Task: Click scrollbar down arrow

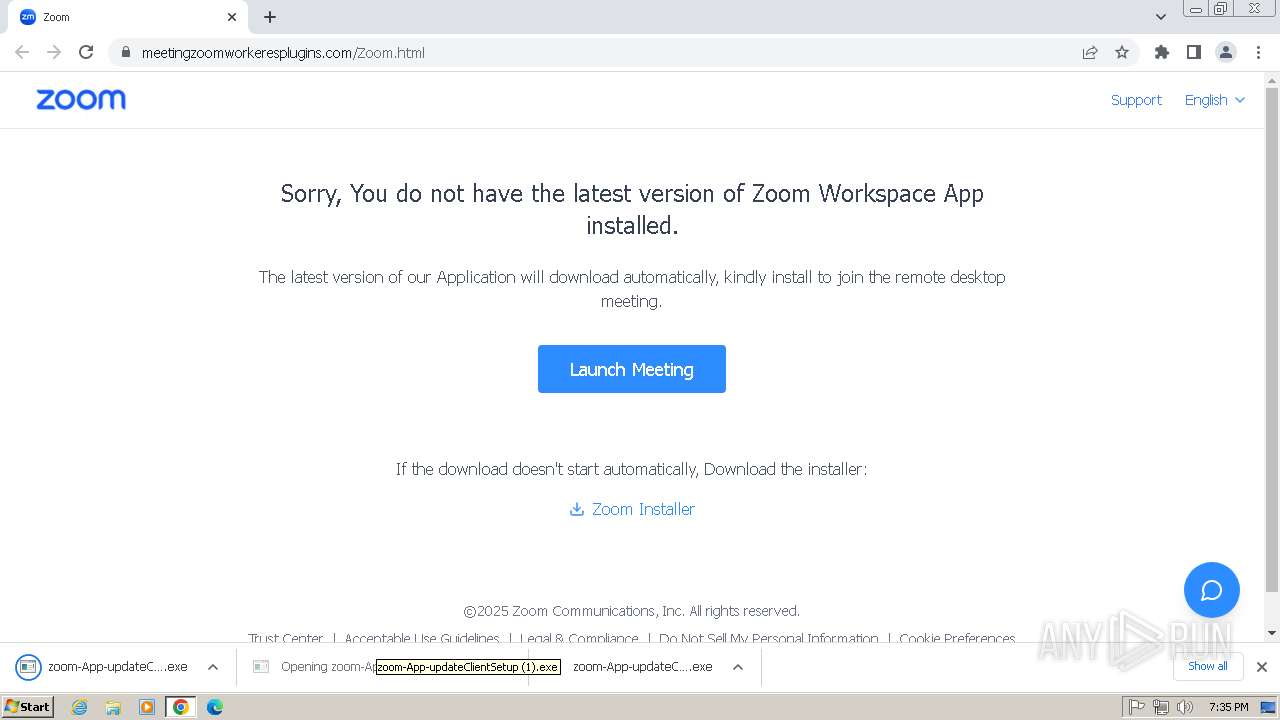Action: 1272,633
